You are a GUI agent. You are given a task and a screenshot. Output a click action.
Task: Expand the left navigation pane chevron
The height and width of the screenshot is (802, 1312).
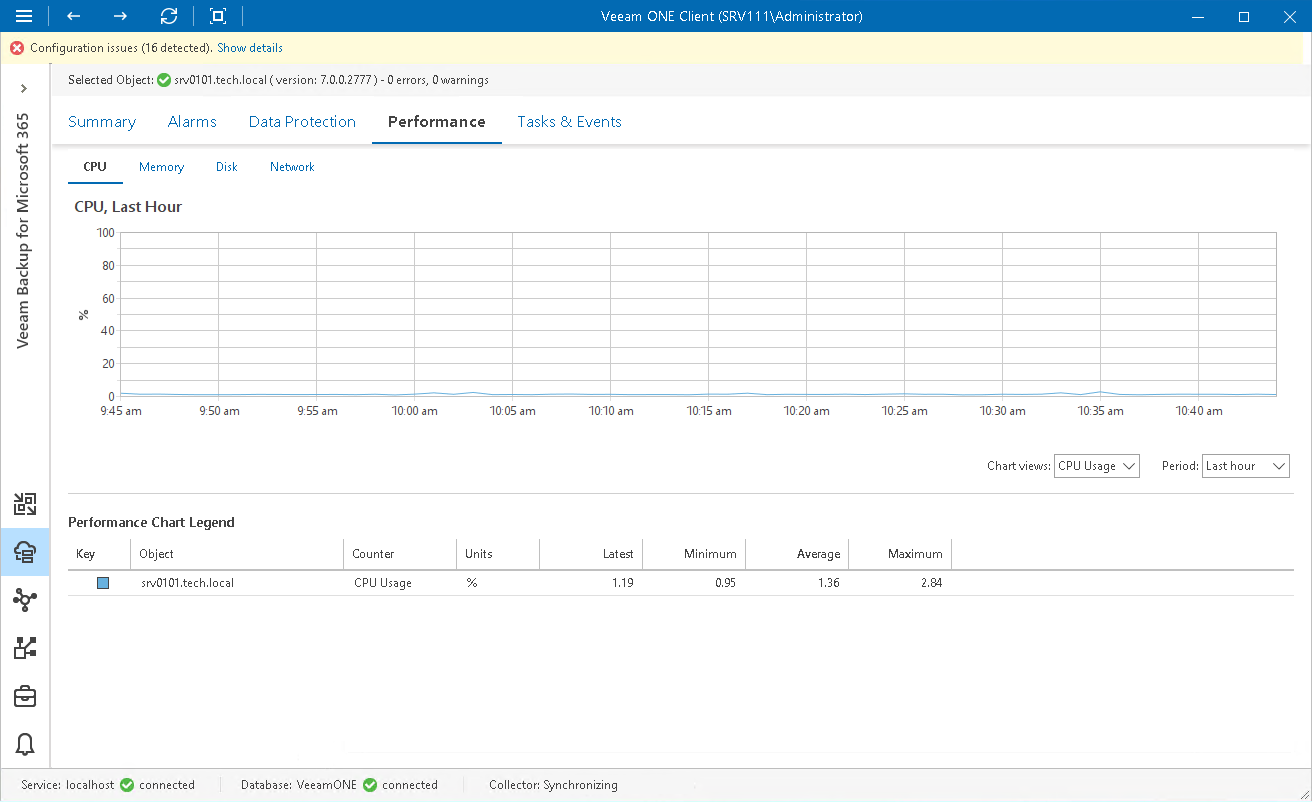[x=25, y=89]
